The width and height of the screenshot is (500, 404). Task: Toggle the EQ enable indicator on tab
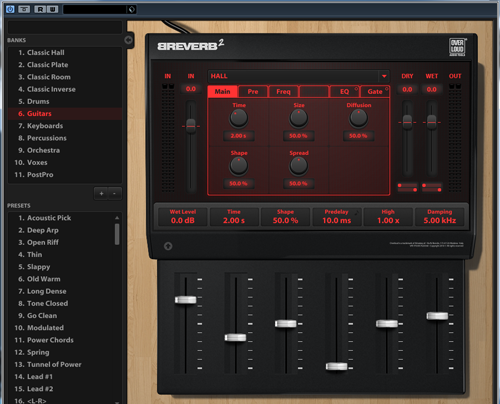[x=356, y=89]
